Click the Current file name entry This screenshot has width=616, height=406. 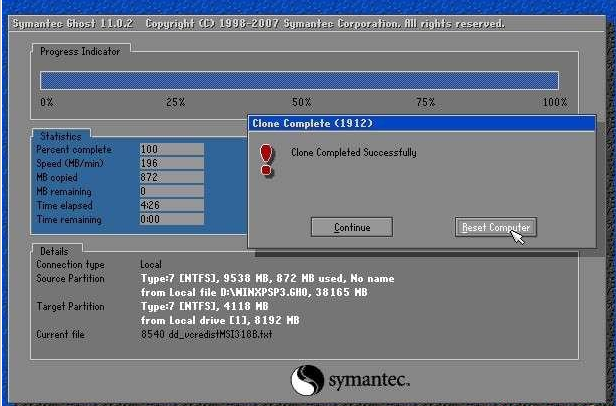[x=206, y=333]
